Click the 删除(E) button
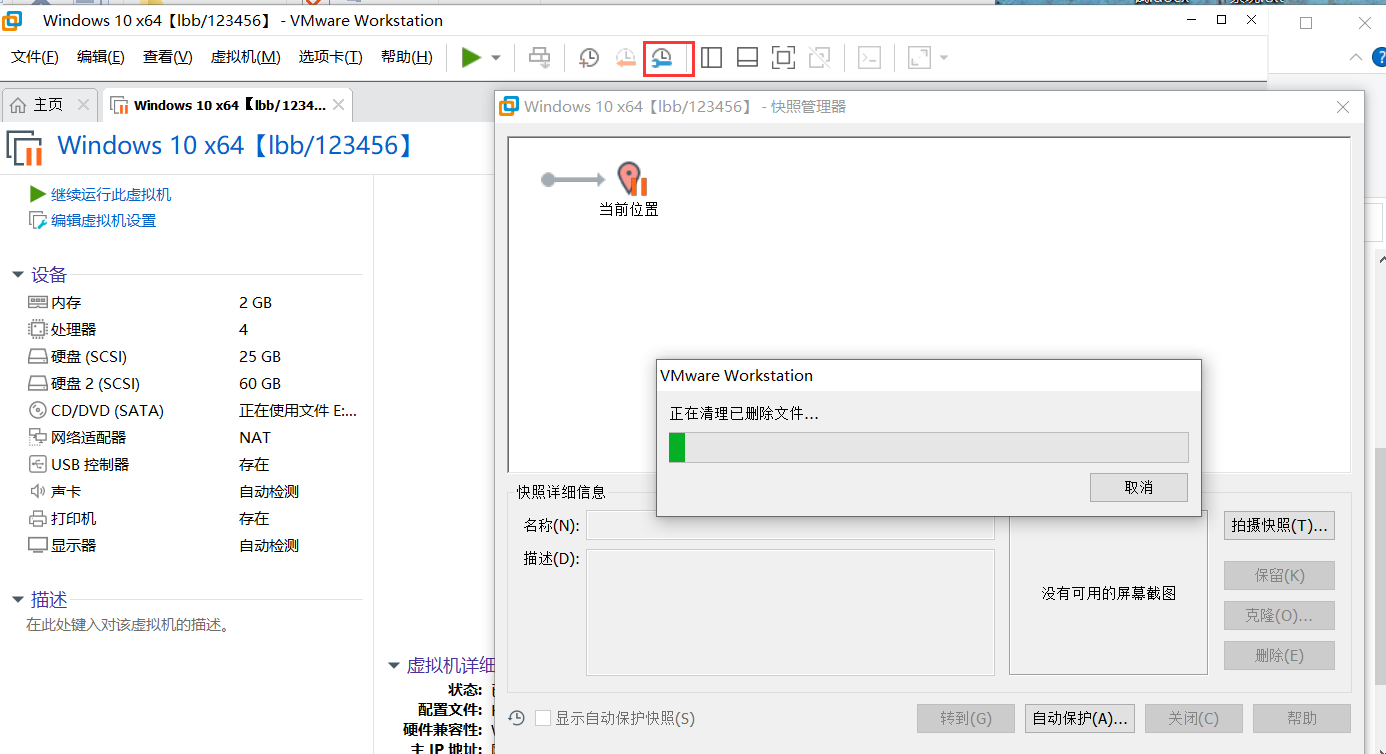The height and width of the screenshot is (754, 1386). [1279, 656]
